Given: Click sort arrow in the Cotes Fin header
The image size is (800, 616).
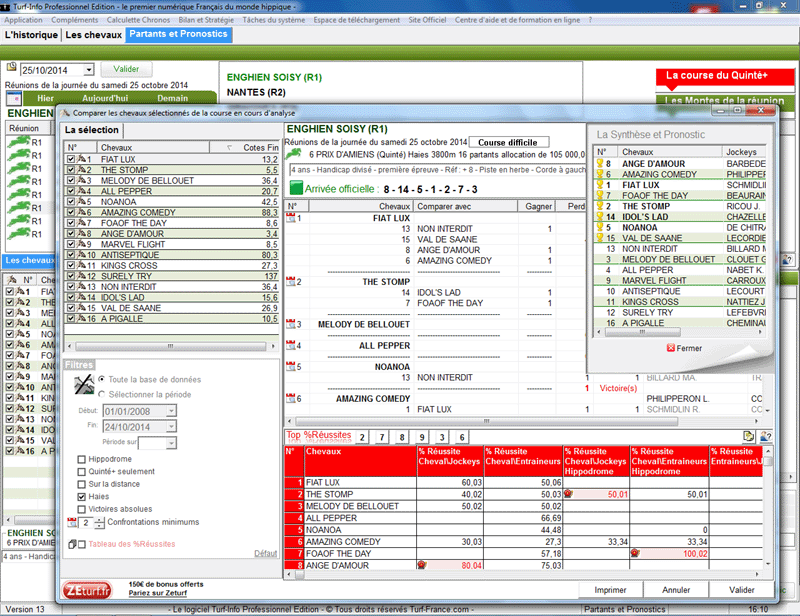Looking at the screenshot, I should [x=230, y=147].
